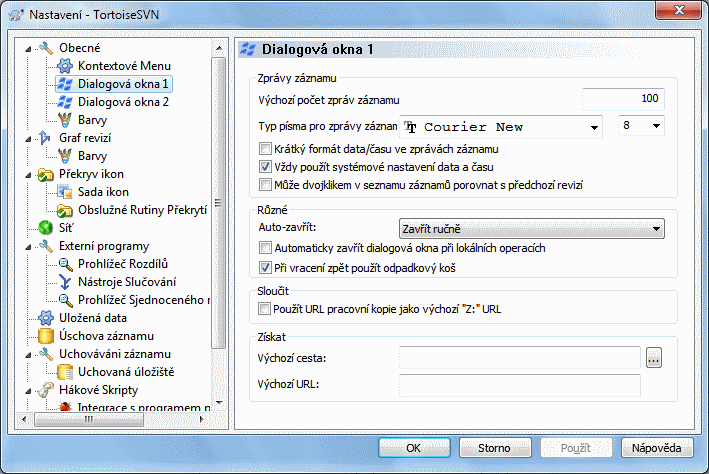
Task: Click the tree horizontal scrollbar thumb
Action: coord(89,419)
